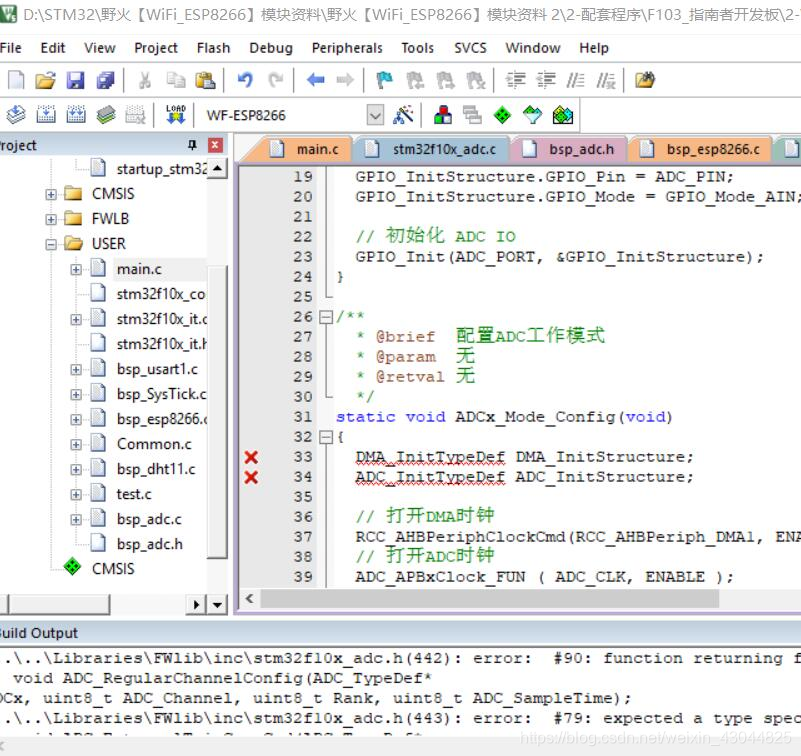Click the New file icon
801x756 pixels.
pos(16,80)
